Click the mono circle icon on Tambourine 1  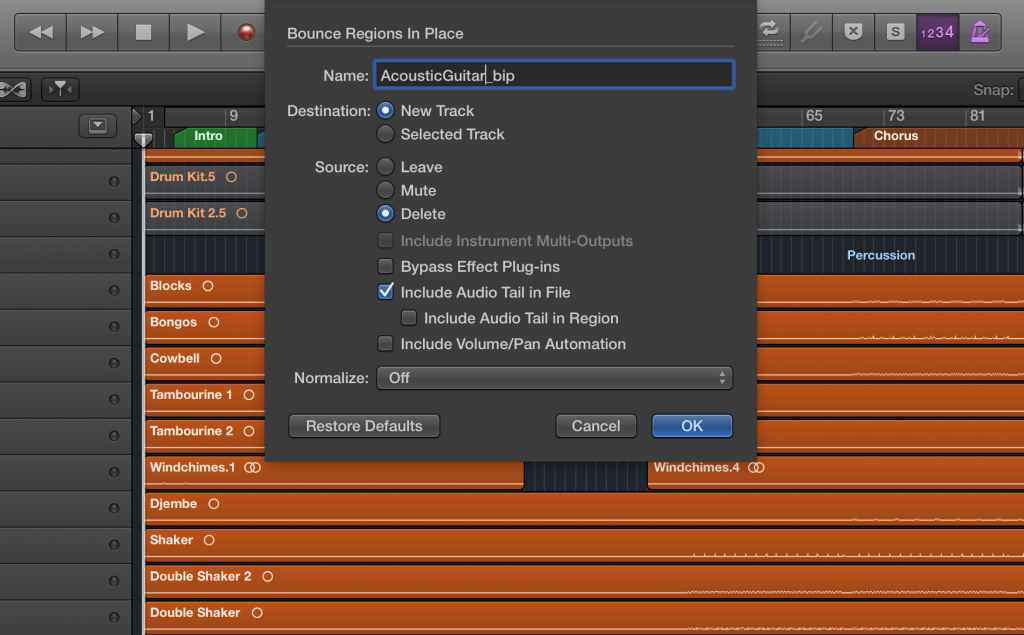click(x=249, y=395)
